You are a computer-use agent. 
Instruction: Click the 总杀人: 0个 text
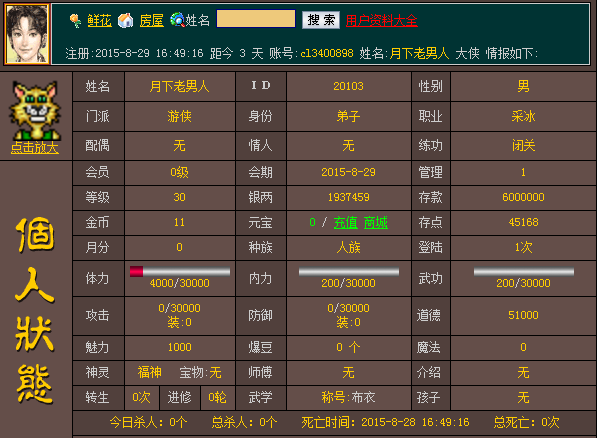[244, 422]
